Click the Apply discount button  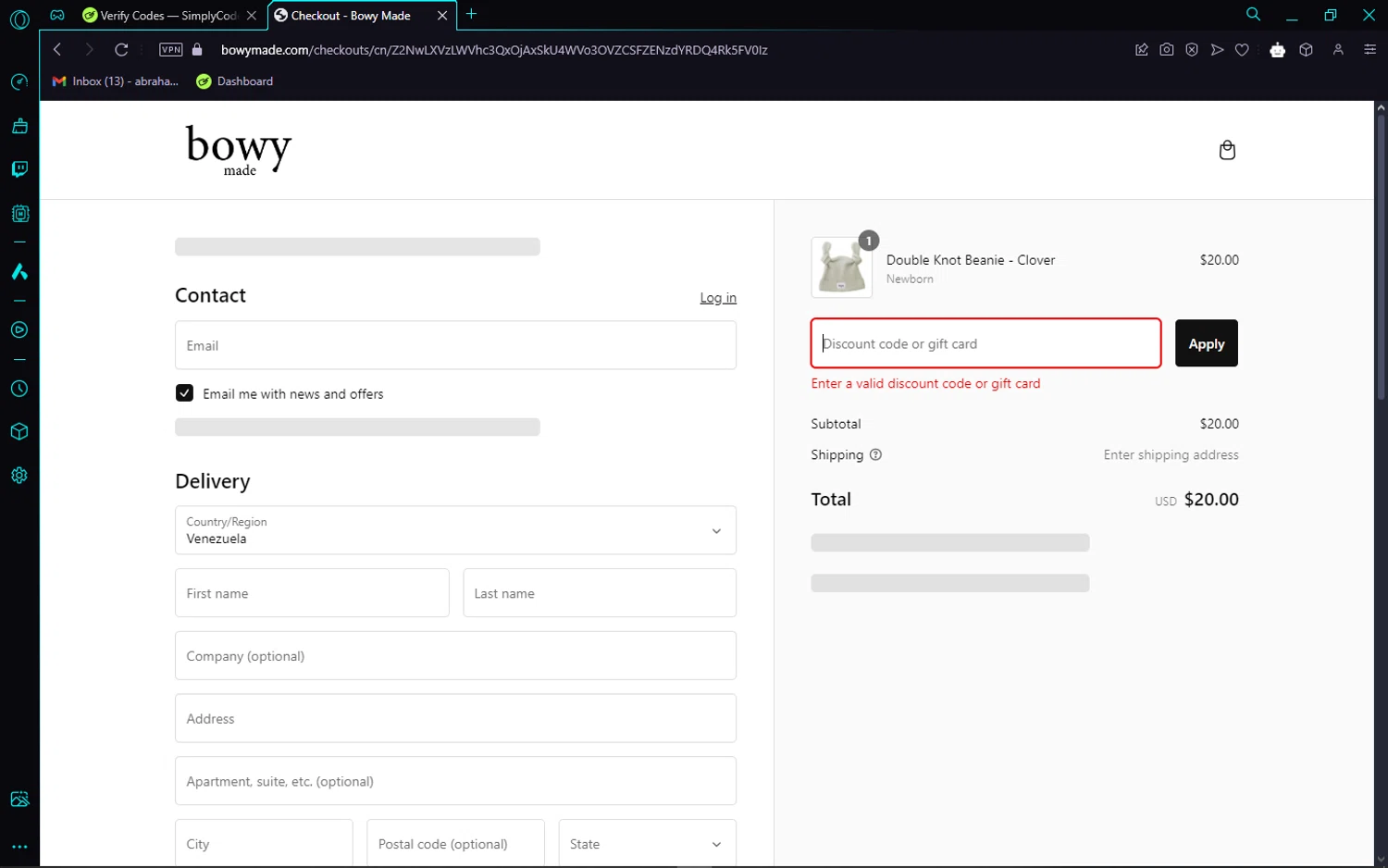(x=1207, y=343)
